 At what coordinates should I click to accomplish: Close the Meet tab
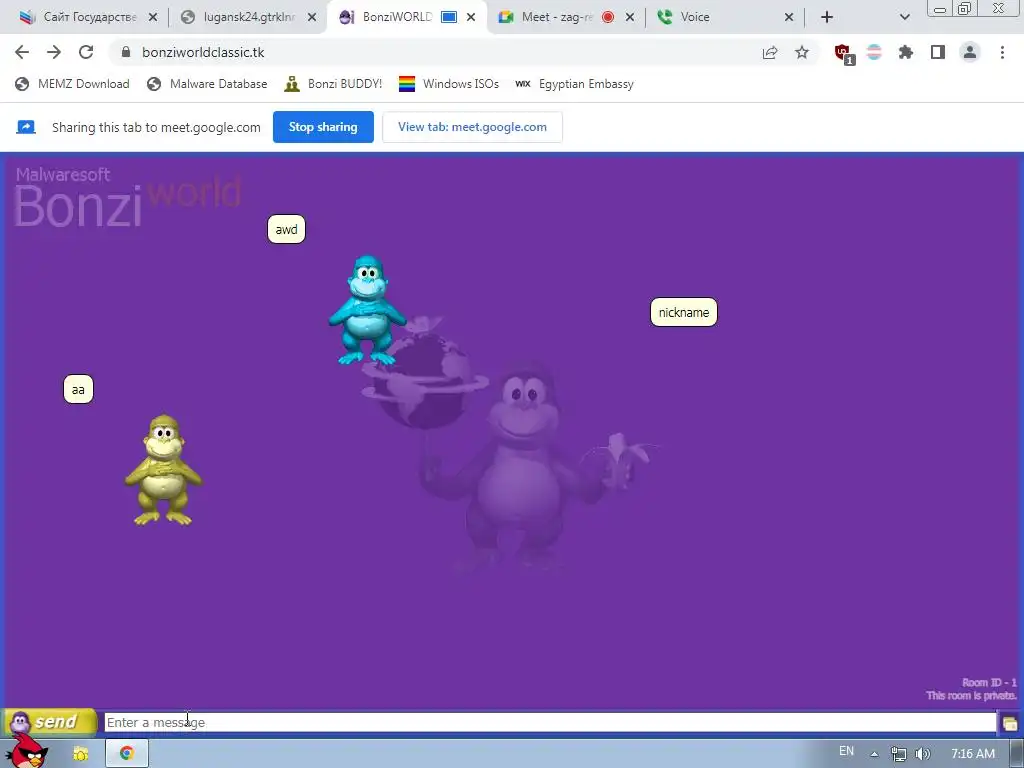(x=630, y=18)
